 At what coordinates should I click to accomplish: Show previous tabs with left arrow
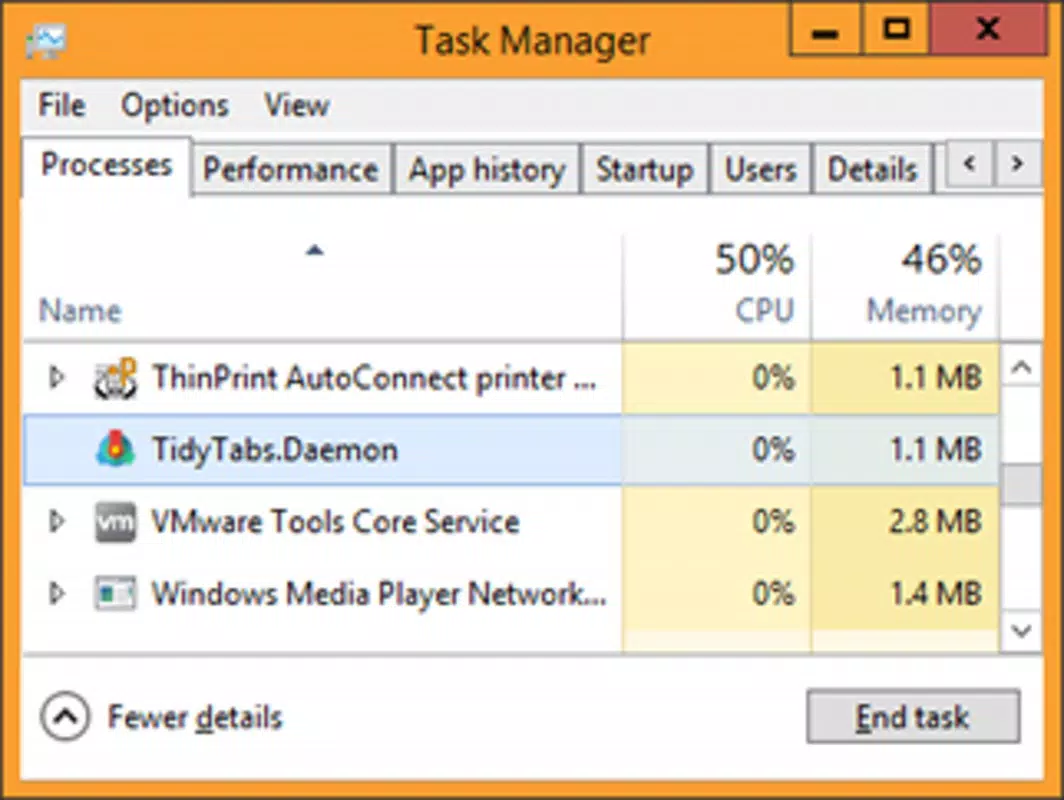[x=970, y=164]
